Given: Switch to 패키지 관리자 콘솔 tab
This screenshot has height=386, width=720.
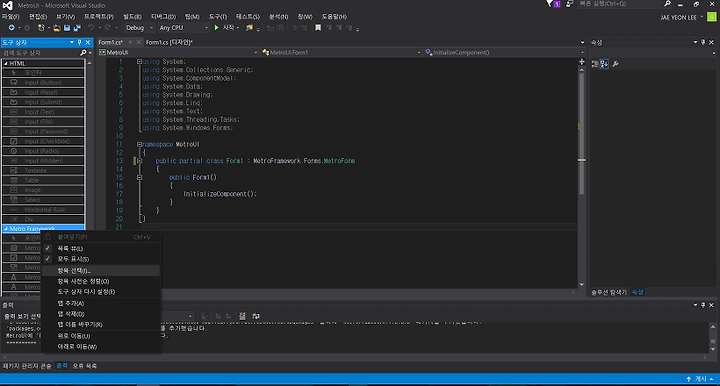Looking at the screenshot, I should click(x=27, y=366).
